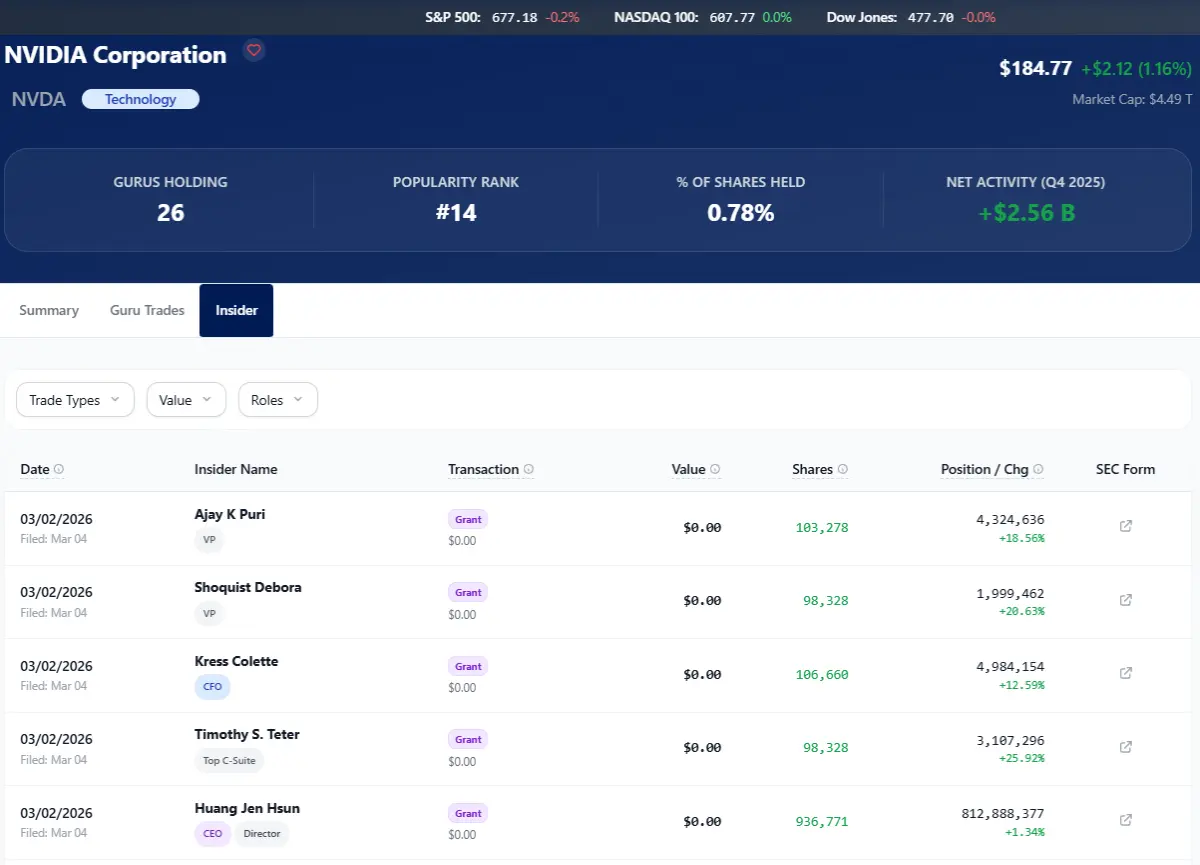
Task: Click shares value 936,771
Action: (822, 821)
